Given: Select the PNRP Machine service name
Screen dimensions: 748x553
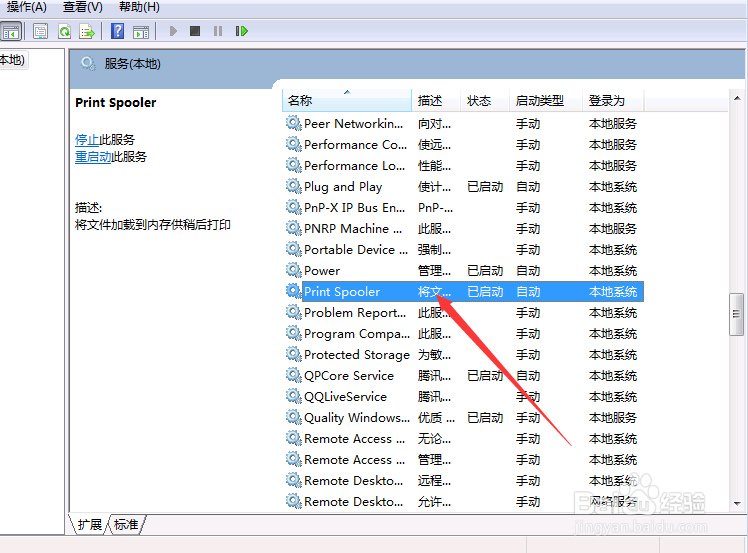Looking at the screenshot, I should pyautogui.click(x=353, y=229).
